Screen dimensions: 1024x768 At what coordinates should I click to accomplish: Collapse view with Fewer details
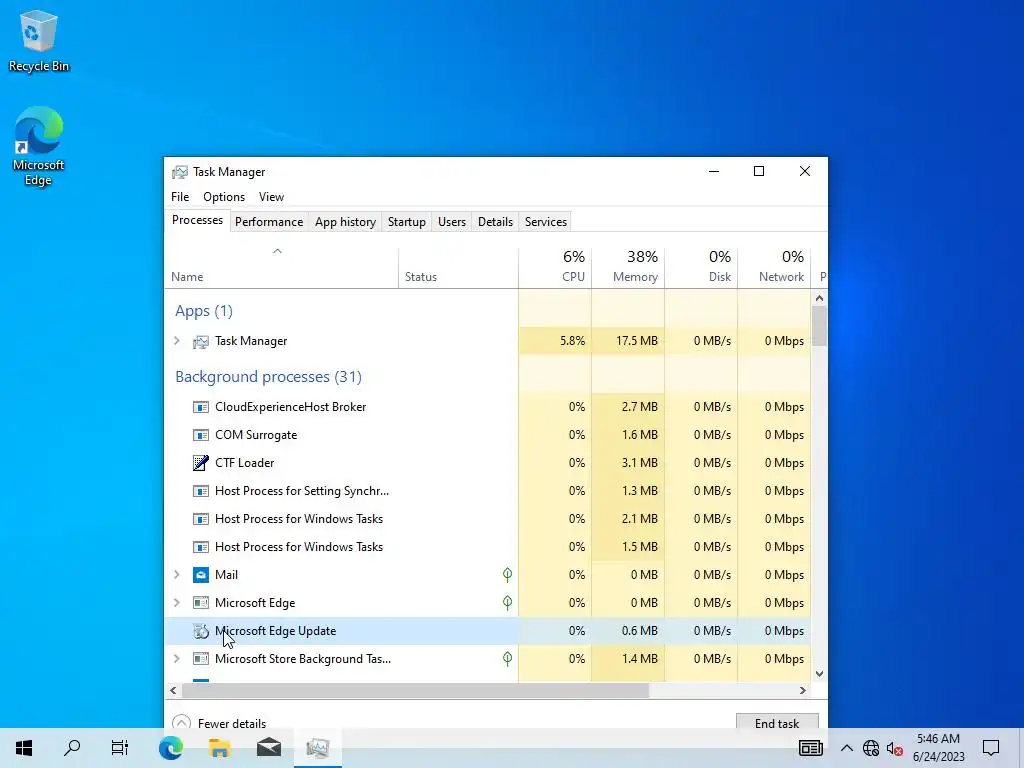pos(219,724)
